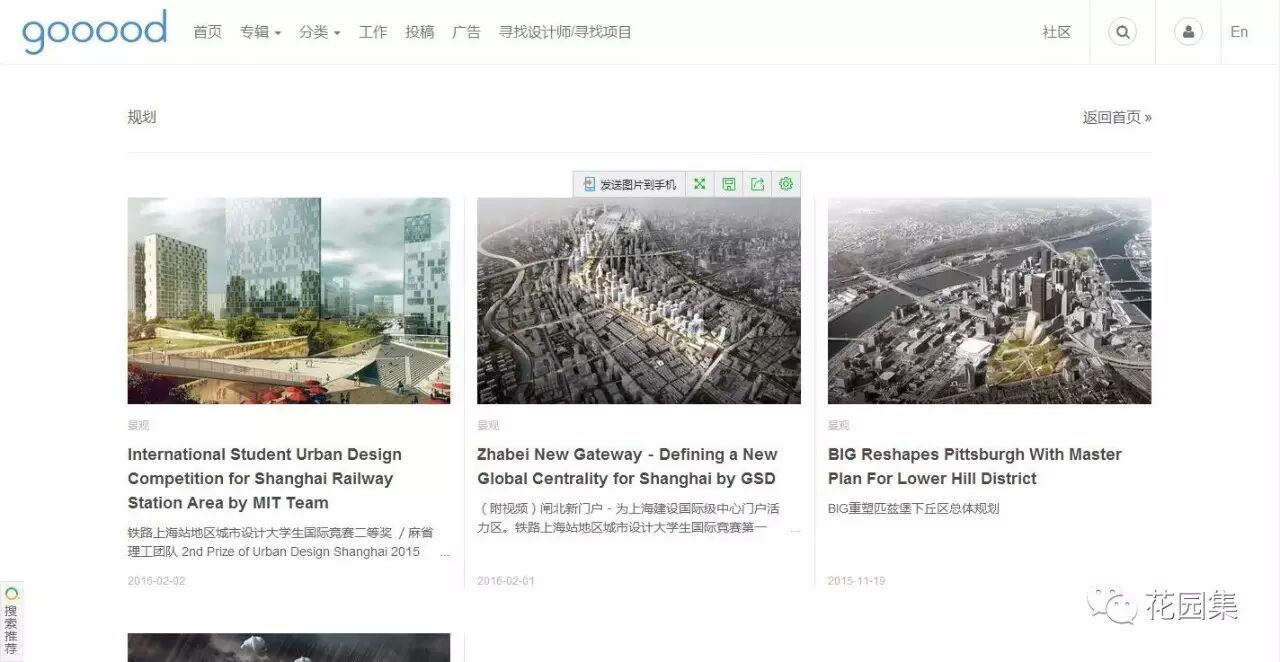Open the partially visible dark thumbnail at bottom

point(289,647)
